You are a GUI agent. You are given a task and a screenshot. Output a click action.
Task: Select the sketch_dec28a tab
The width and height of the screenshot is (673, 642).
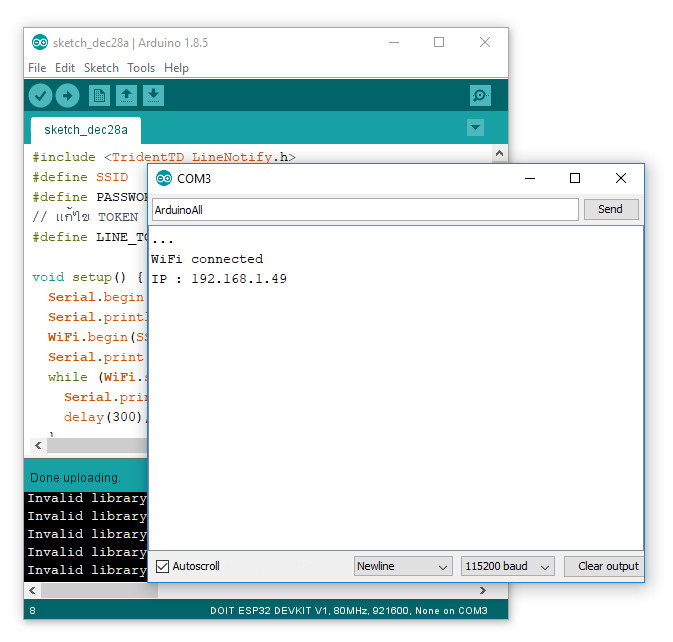click(x=86, y=130)
